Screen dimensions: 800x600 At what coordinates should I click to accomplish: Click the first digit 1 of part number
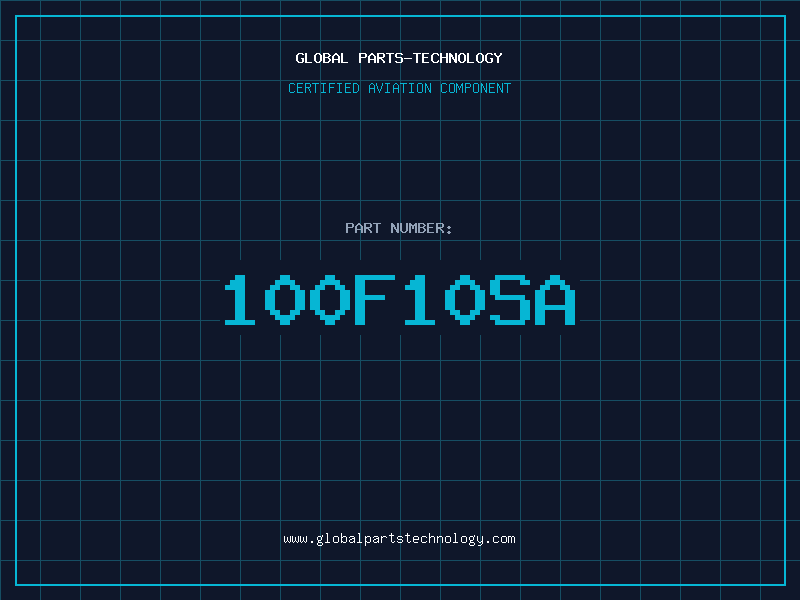point(240,301)
